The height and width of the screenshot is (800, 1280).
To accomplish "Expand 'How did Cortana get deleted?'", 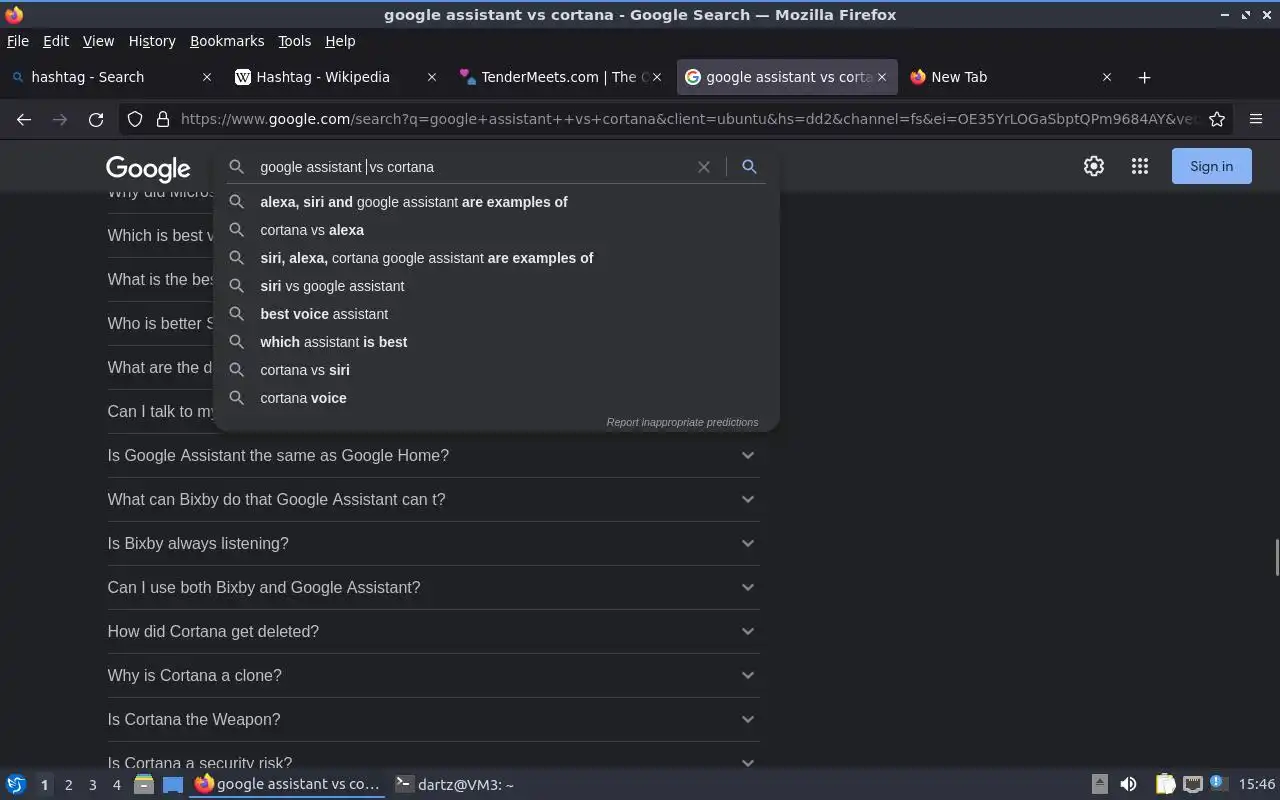I will pos(433,631).
